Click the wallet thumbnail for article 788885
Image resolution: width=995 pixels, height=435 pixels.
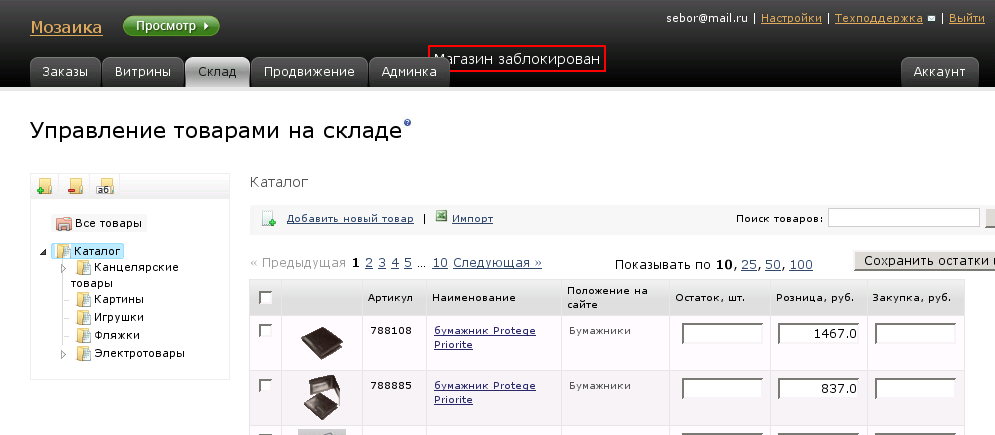point(323,396)
